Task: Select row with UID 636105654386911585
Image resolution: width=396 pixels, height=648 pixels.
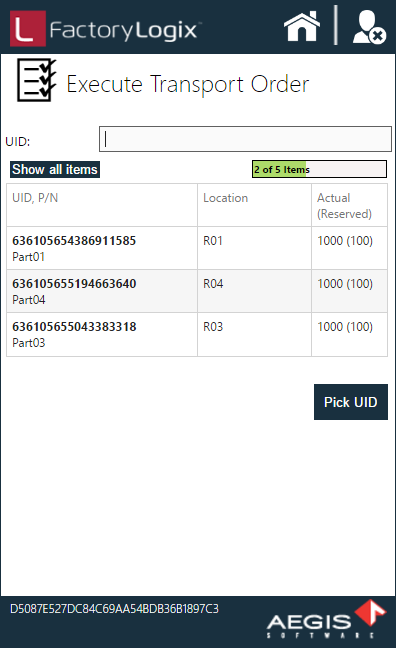Action: click(x=197, y=248)
